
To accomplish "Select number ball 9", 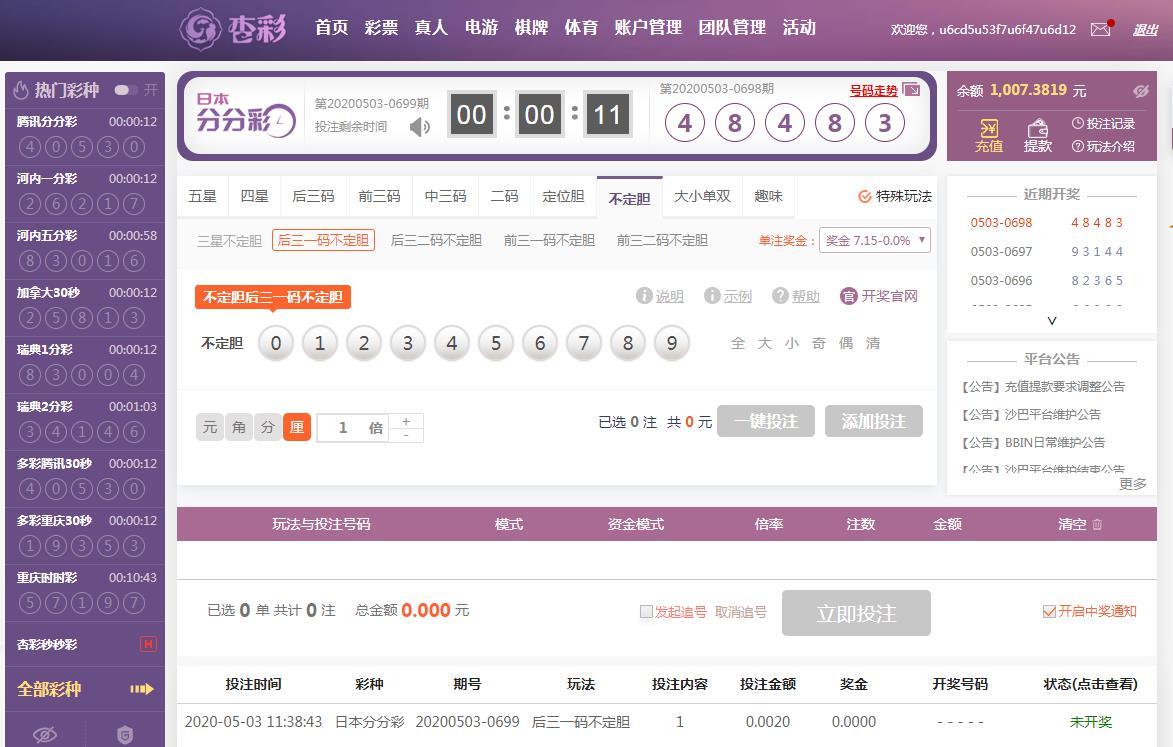I will tap(672, 343).
